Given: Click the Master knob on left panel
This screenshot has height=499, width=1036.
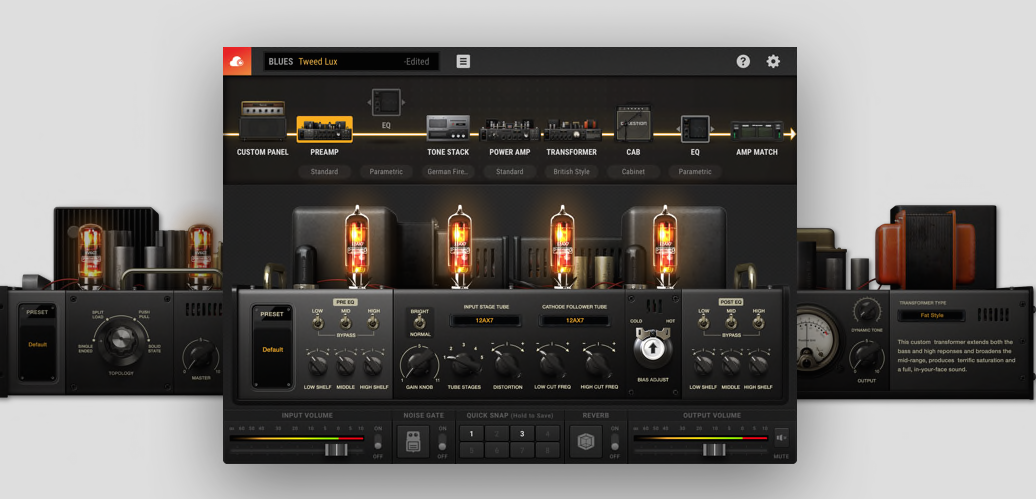Looking at the screenshot, I should tap(200, 357).
